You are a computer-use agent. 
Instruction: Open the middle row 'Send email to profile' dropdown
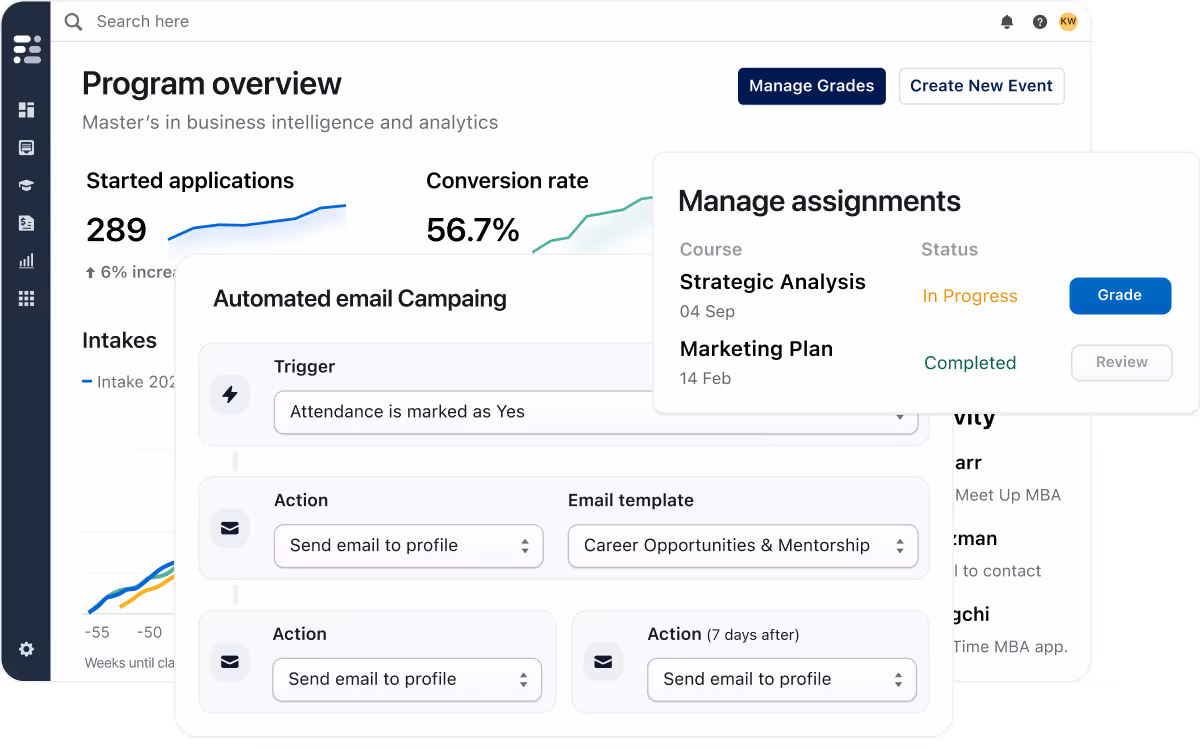(x=408, y=546)
